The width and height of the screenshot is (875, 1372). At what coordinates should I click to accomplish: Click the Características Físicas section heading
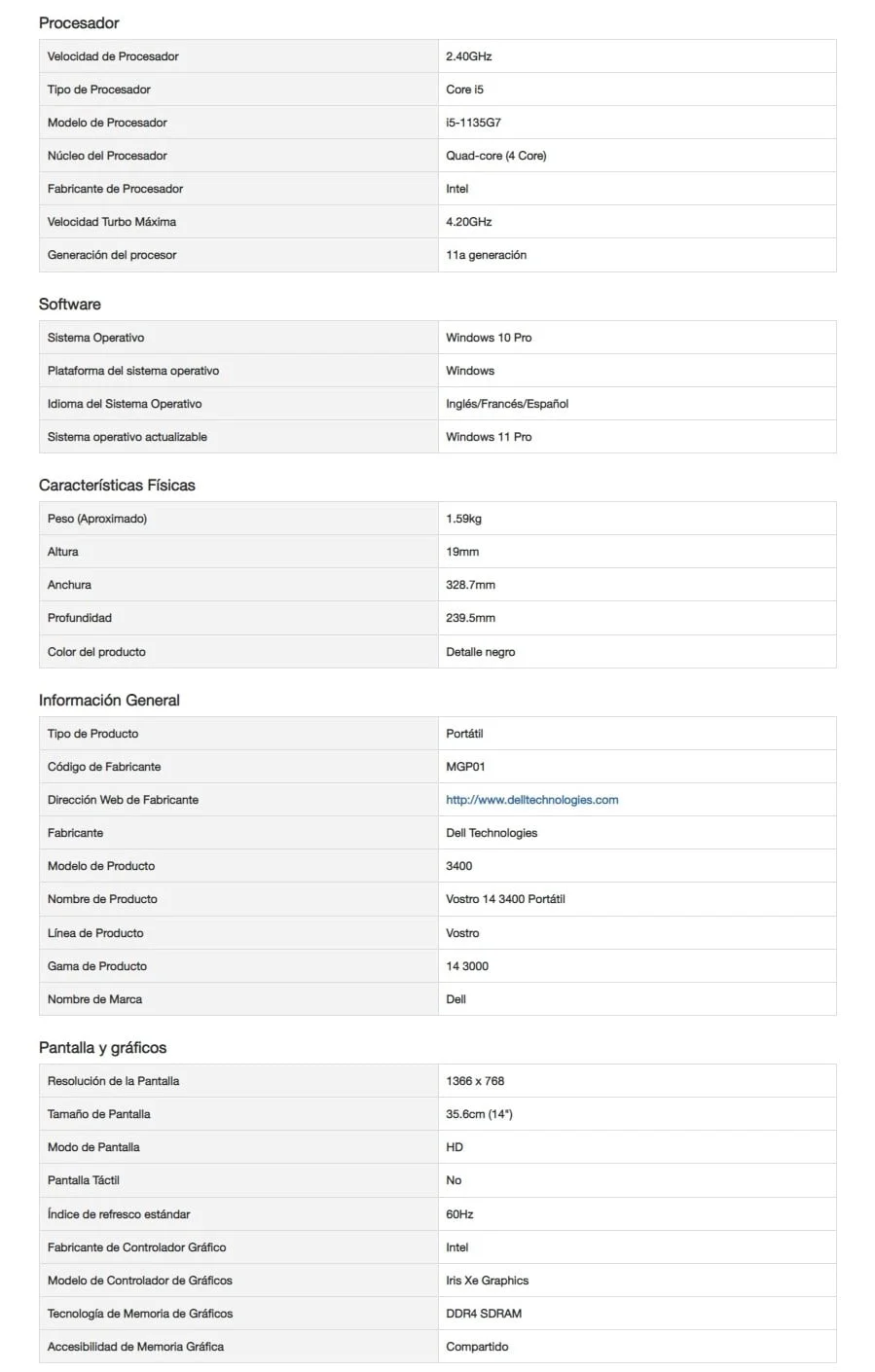[117, 485]
